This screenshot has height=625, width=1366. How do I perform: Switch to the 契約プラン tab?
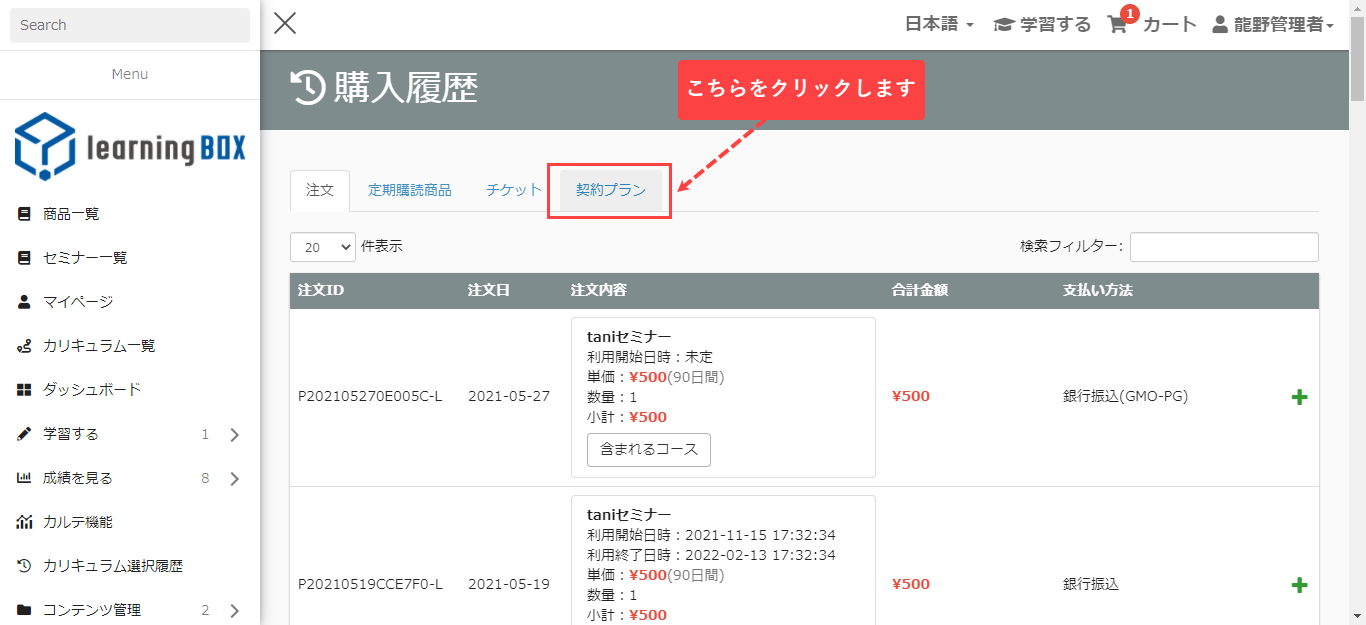pos(610,191)
